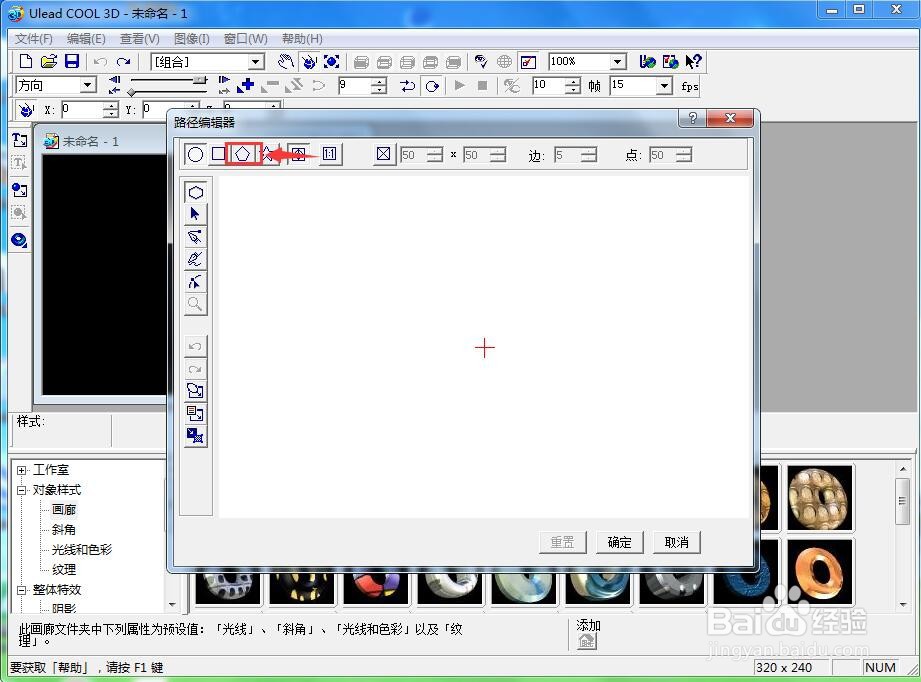Viewport: 921px width, 682px height.
Task: Open the 图像(I) menu
Action: coord(191,39)
